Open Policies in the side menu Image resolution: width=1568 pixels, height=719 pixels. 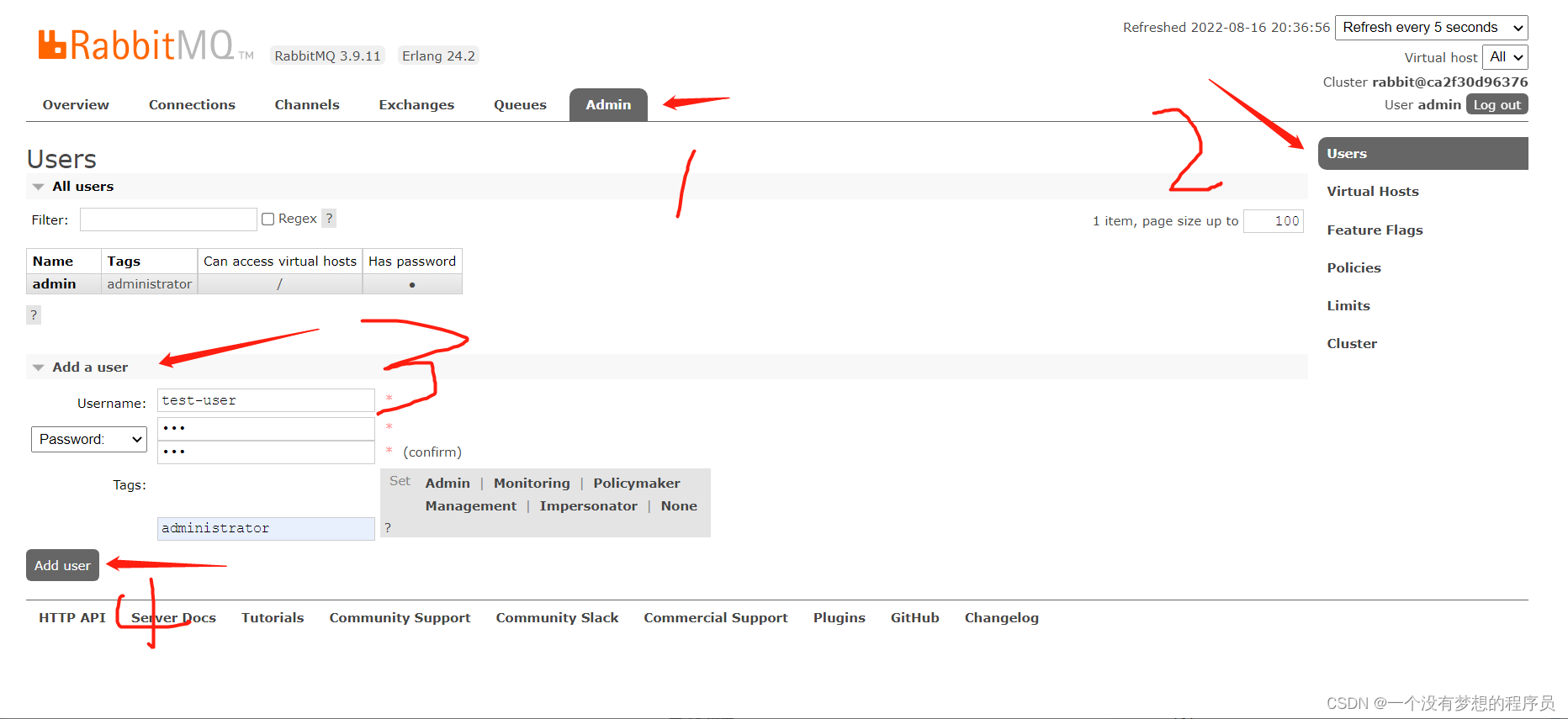[x=1353, y=268]
